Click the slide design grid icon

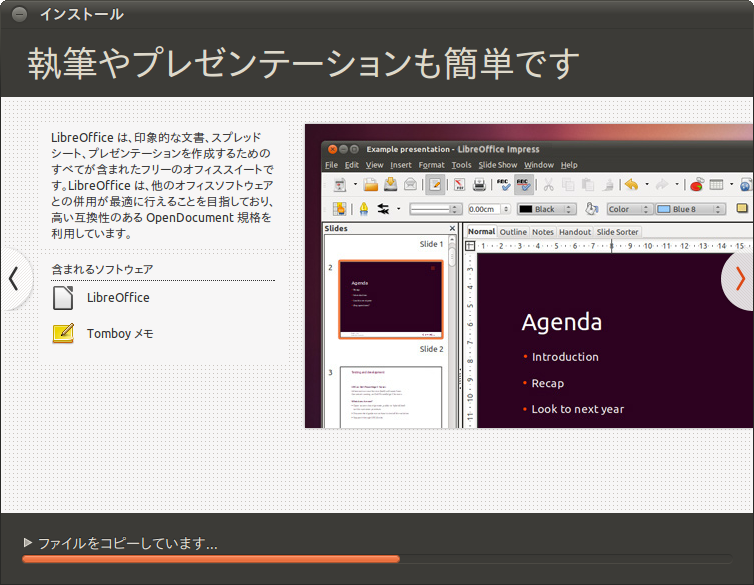[x=339, y=209]
